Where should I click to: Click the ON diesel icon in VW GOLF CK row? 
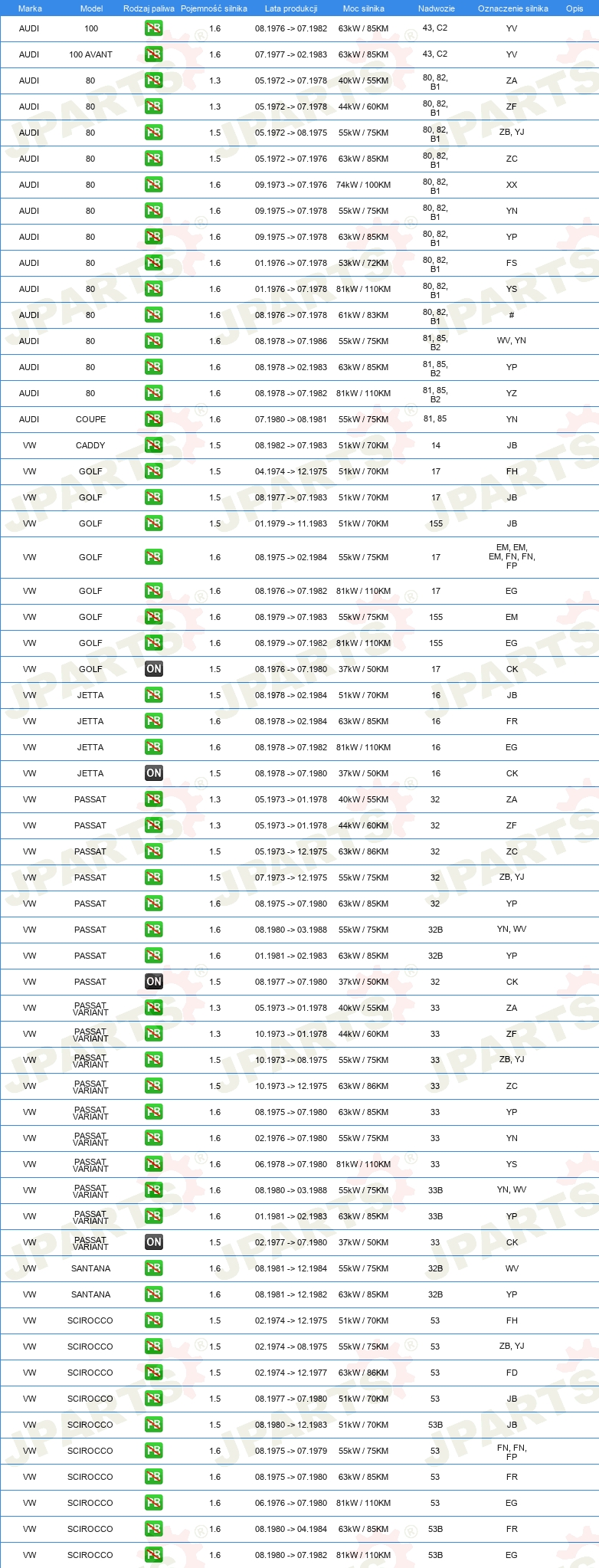click(154, 669)
